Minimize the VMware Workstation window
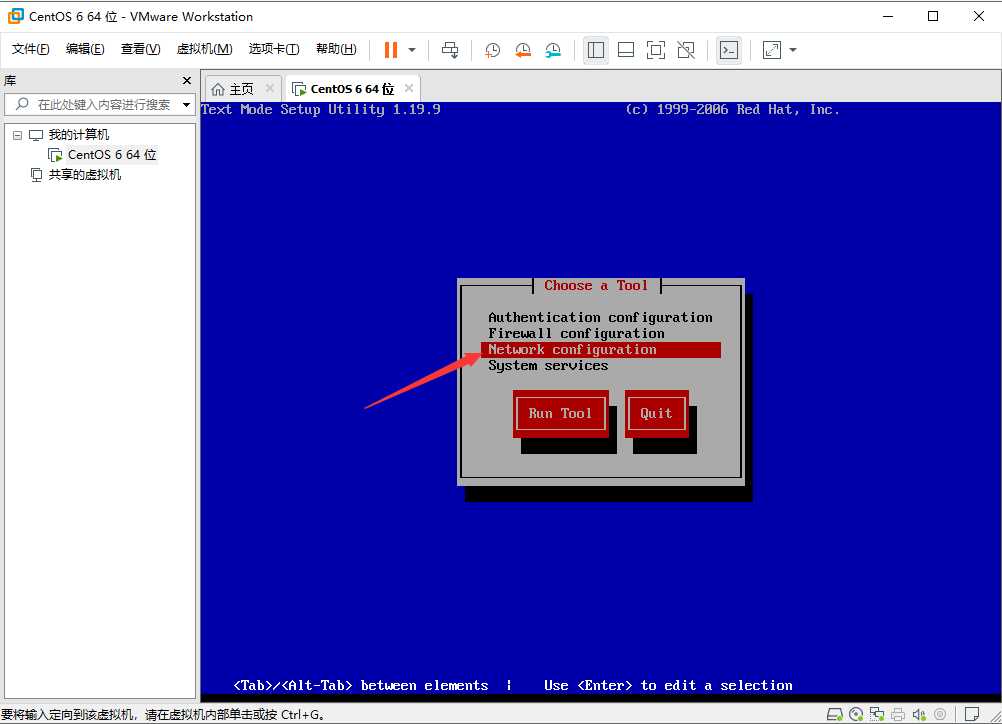1002x724 pixels. click(888, 16)
